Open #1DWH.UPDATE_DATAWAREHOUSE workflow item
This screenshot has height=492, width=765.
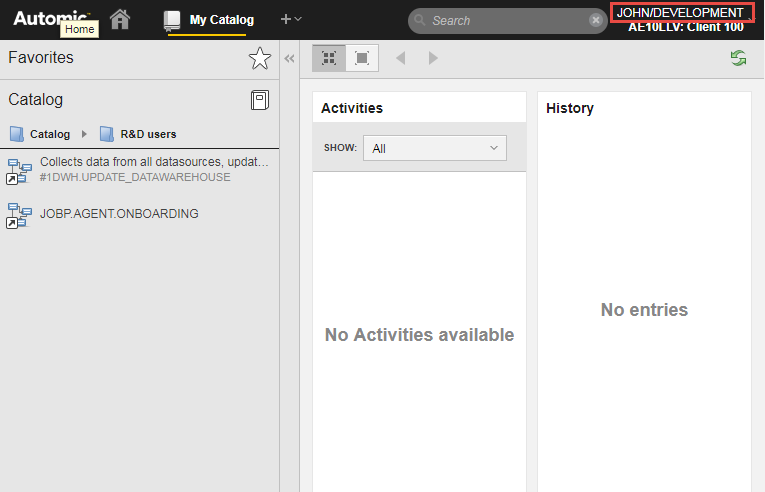[140, 169]
